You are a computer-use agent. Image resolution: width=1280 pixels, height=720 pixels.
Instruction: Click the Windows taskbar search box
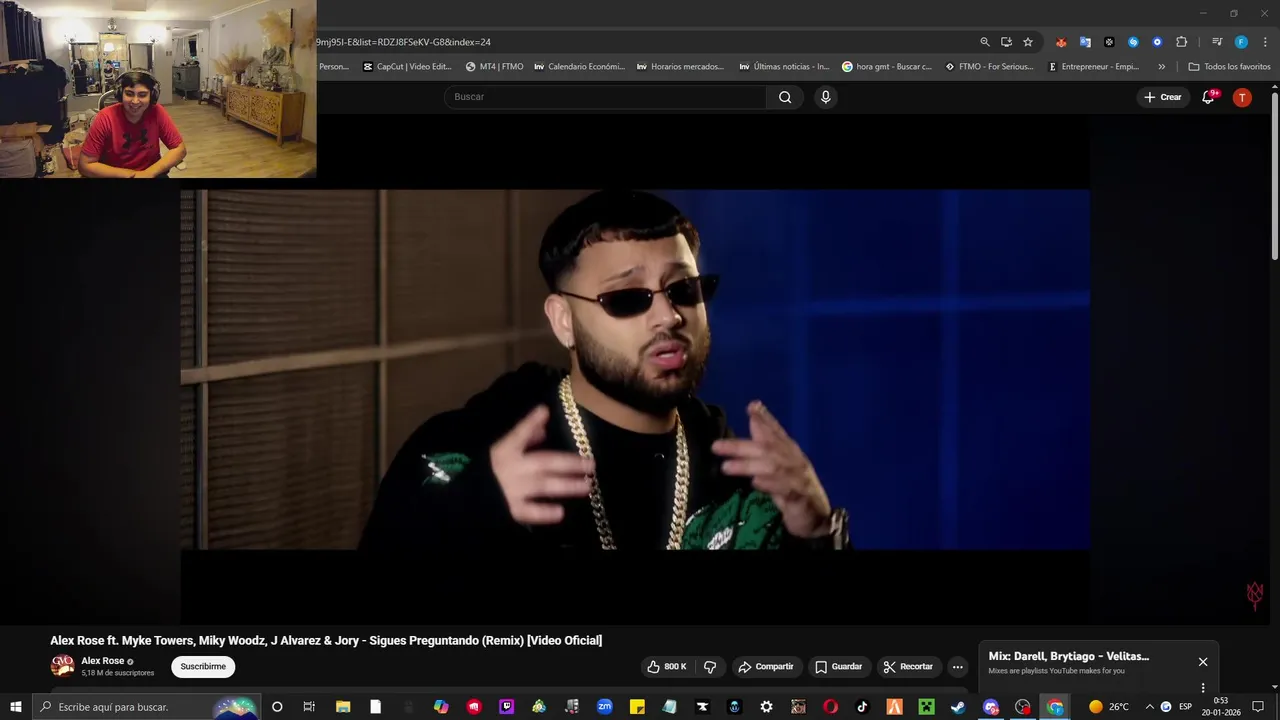point(147,707)
